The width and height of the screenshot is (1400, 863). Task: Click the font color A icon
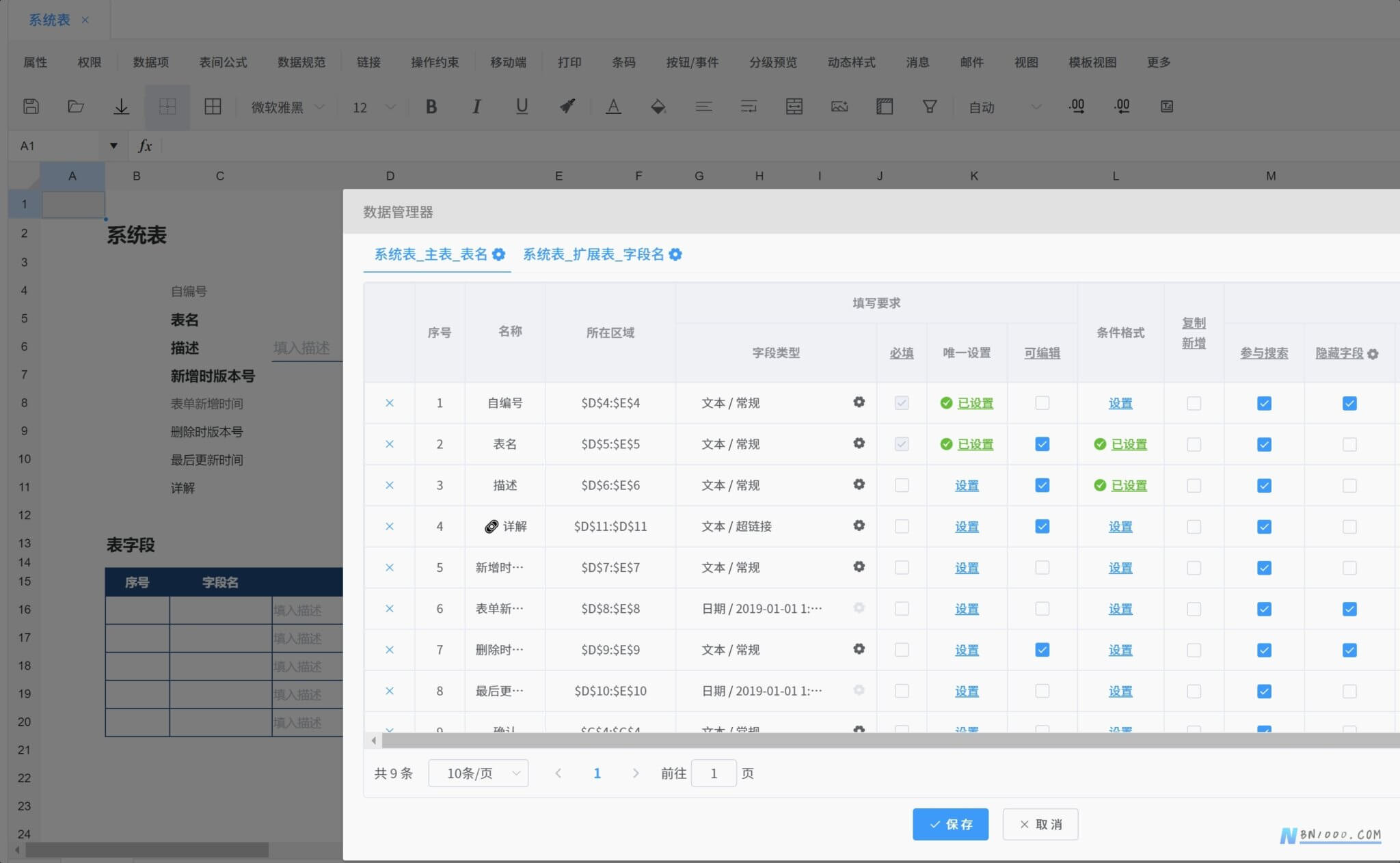click(613, 107)
